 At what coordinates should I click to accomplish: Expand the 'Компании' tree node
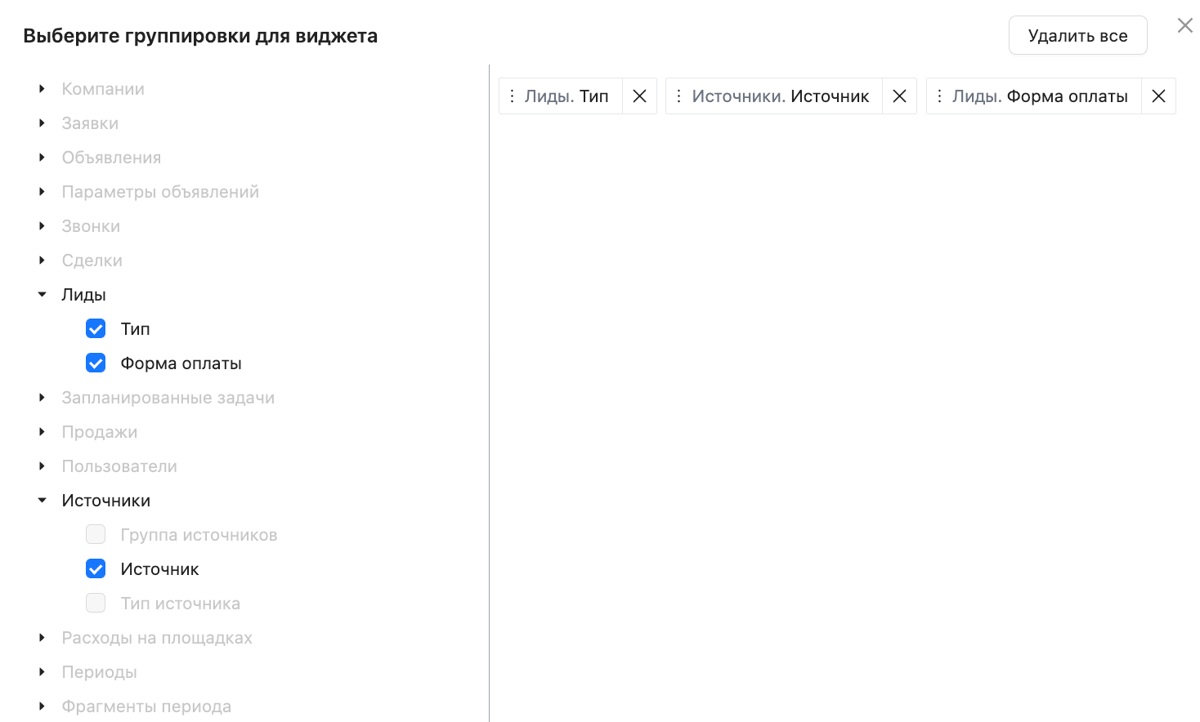point(42,89)
